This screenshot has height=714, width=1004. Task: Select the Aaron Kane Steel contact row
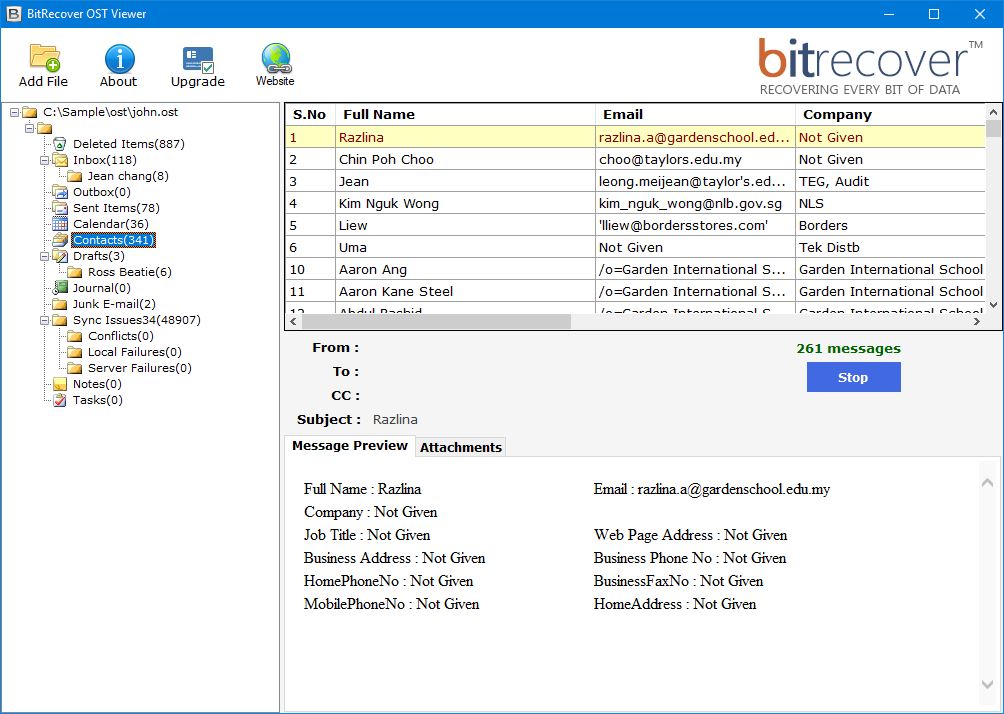[635, 291]
